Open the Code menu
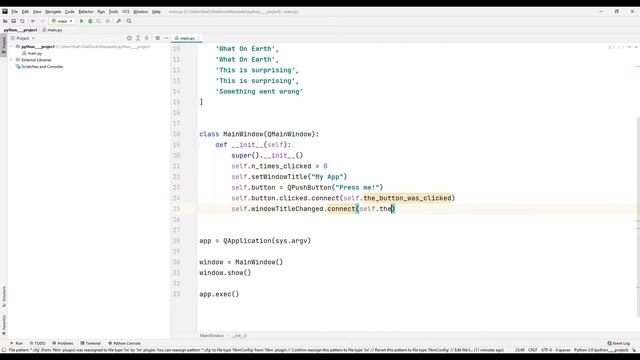This screenshot has width=640, height=360. coord(70,11)
